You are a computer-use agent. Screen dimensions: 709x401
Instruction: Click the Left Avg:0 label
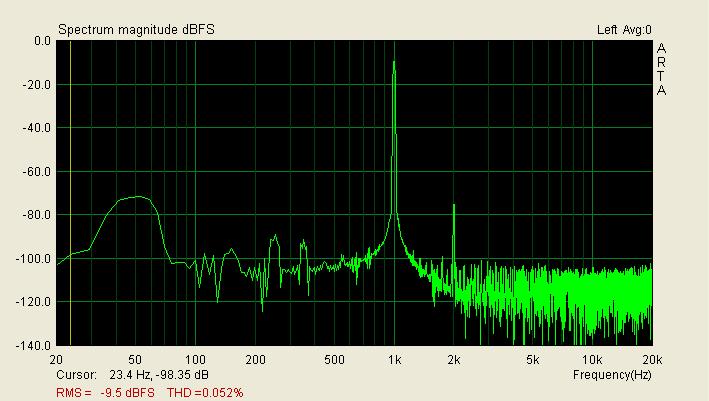[x=624, y=30]
